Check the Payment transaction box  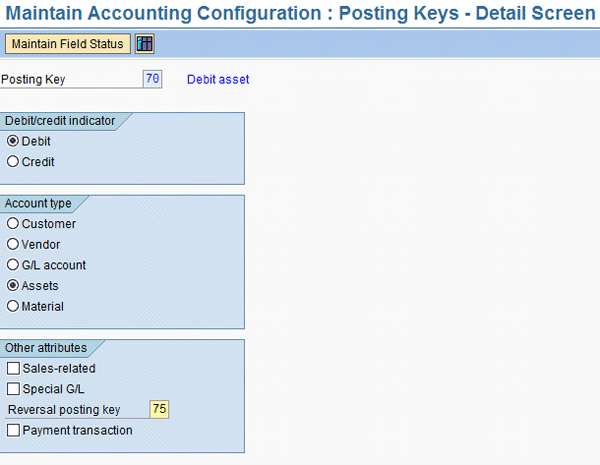(x=14, y=431)
